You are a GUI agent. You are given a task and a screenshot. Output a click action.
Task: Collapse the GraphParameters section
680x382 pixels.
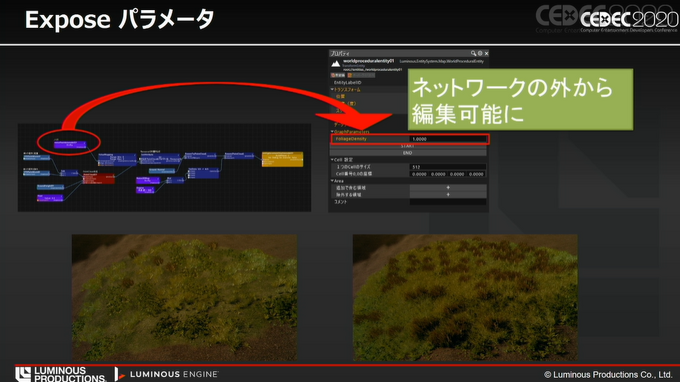point(332,131)
